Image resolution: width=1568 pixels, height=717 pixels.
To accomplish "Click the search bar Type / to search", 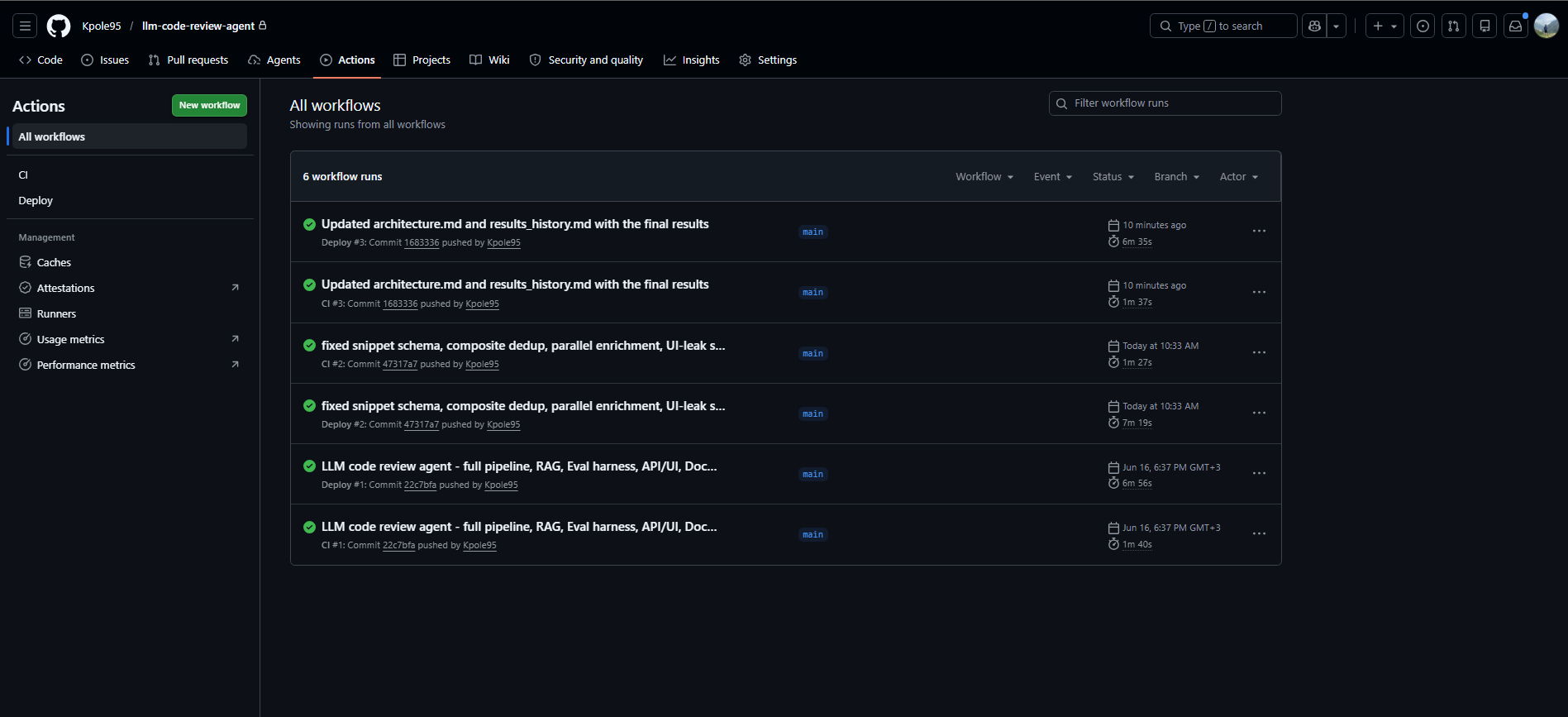I will [1222, 26].
